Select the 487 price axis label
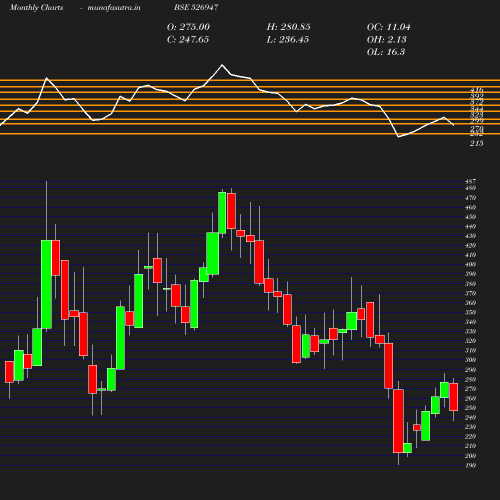500x500 pixels. point(471,181)
